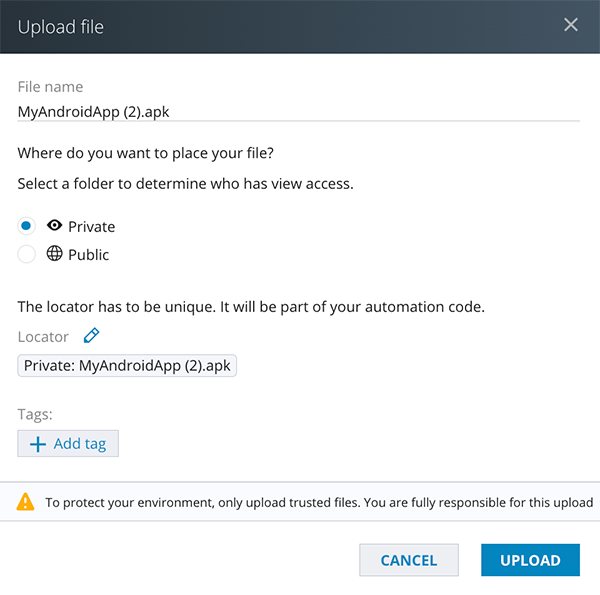Click the File name input field
This screenshot has height=595, width=600.
click(298, 111)
